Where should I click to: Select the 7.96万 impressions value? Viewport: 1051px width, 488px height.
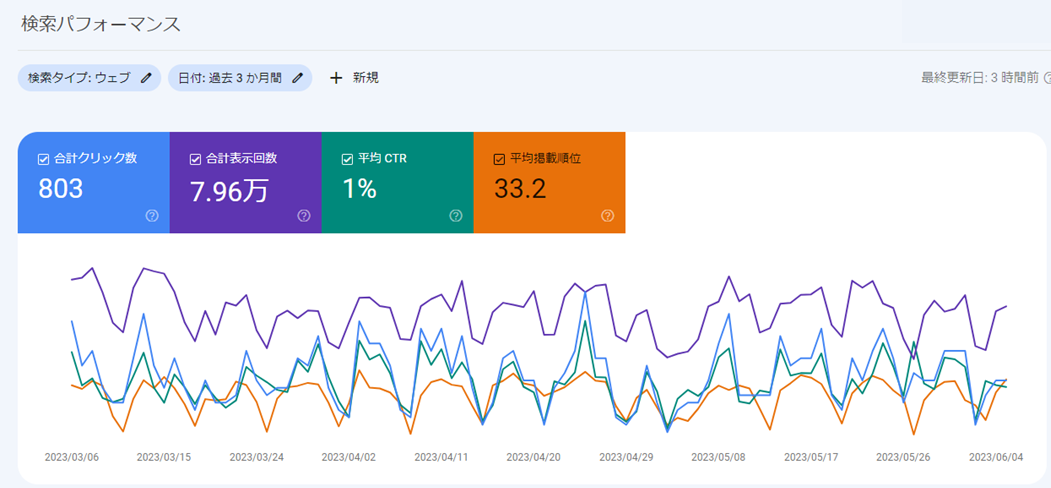tap(229, 191)
